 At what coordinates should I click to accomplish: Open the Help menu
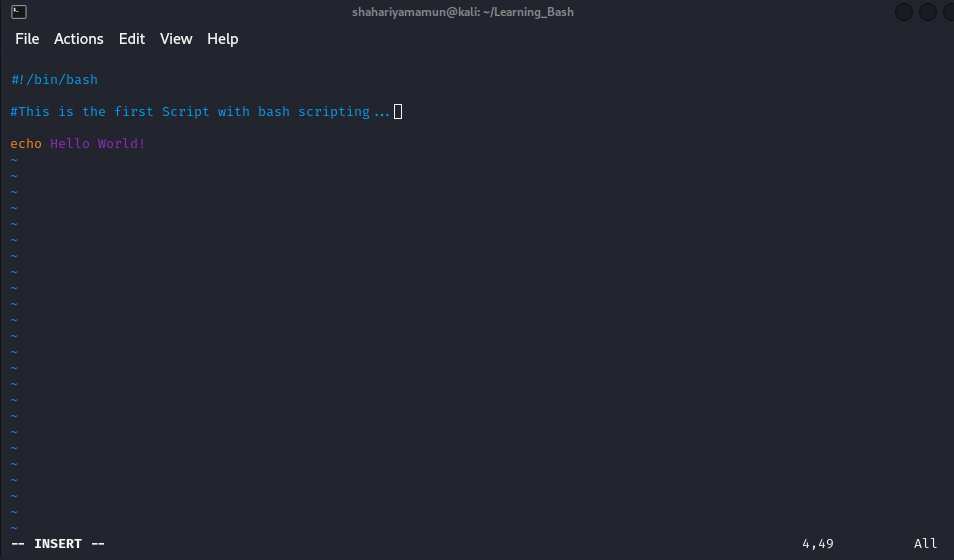click(223, 39)
